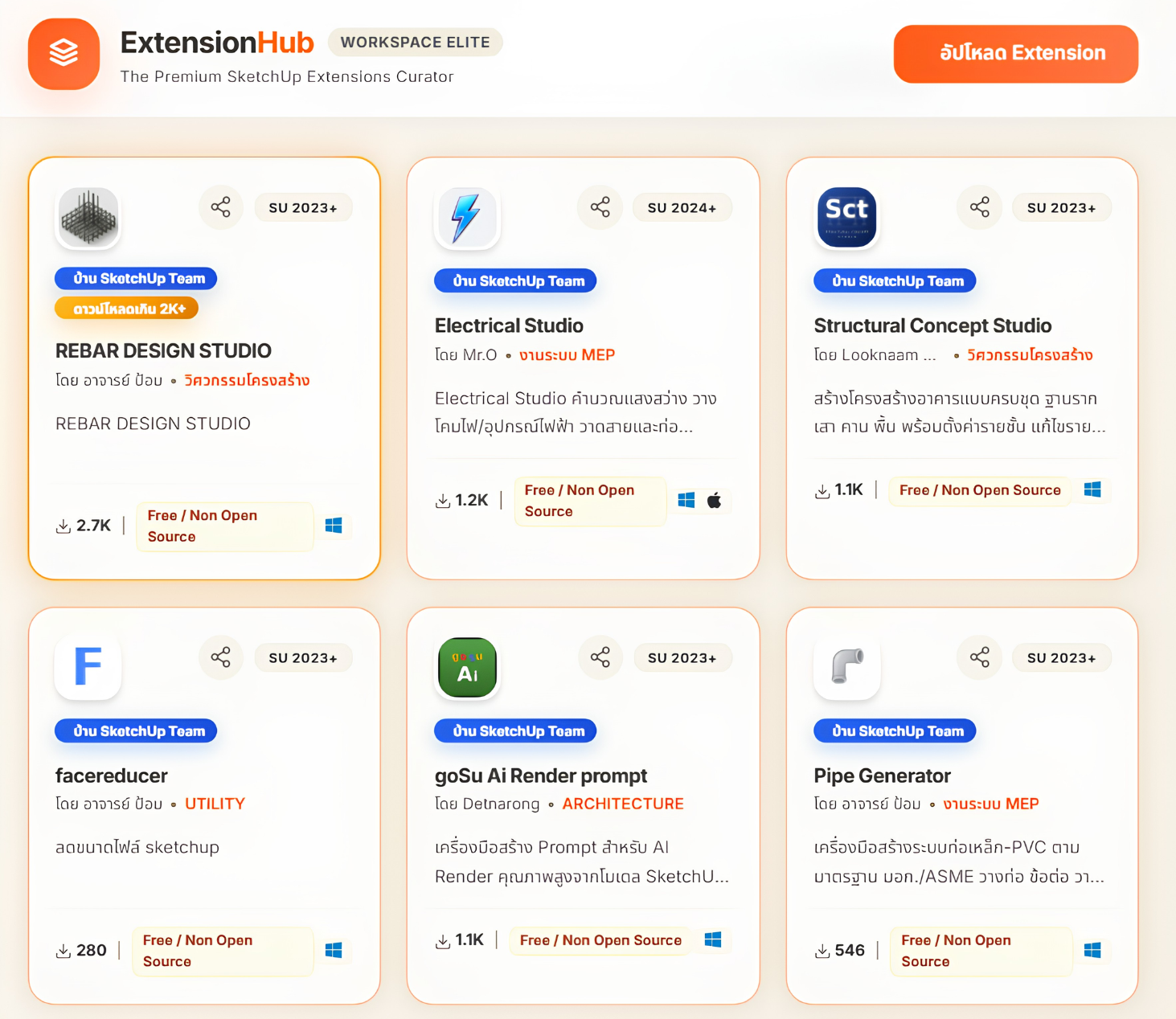Click the 280 download count on facereducer
Screen dimensions: 1176x1019
pos(81,951)
